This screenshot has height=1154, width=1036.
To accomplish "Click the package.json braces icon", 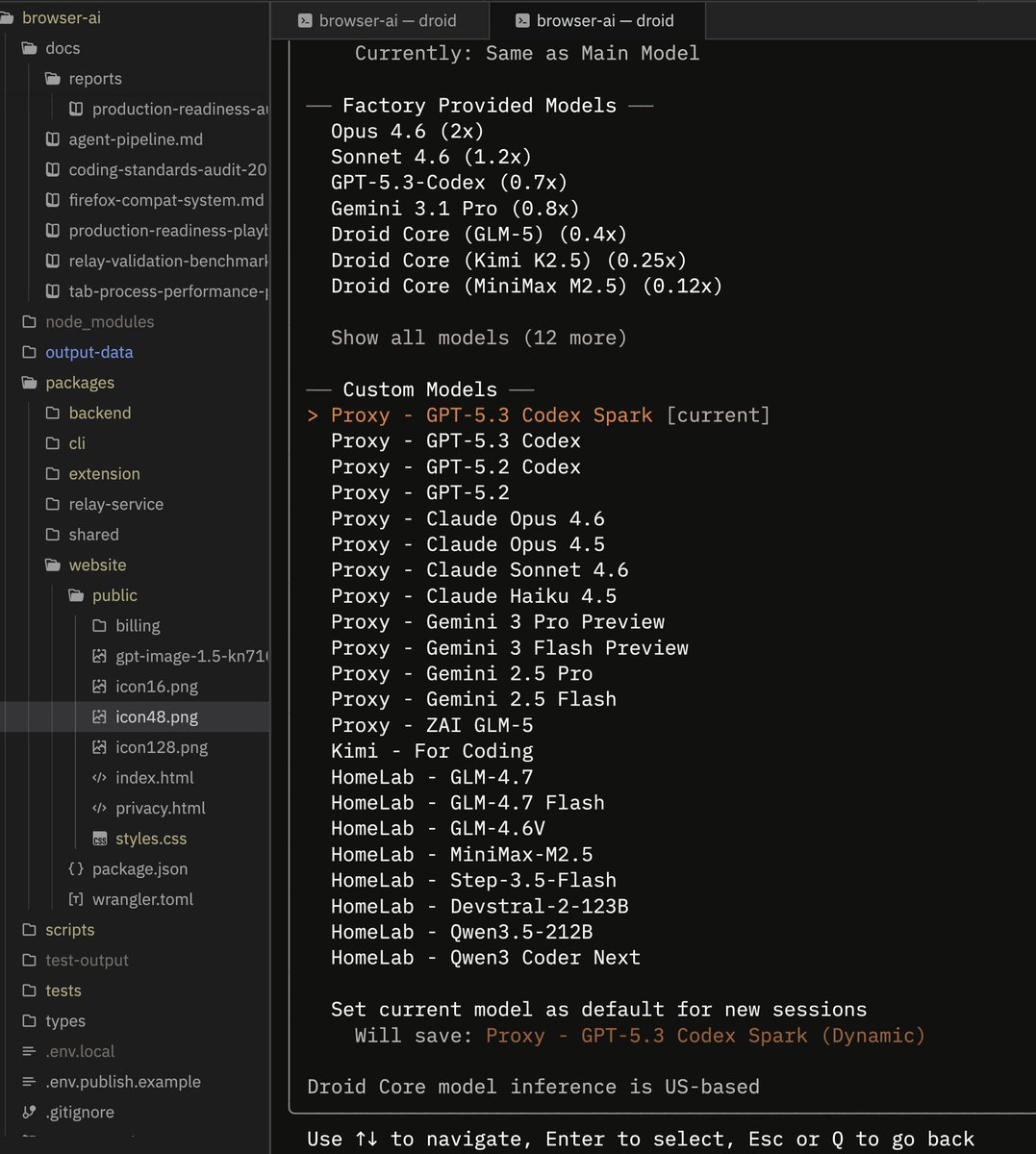I will click(x=76, y=869).
